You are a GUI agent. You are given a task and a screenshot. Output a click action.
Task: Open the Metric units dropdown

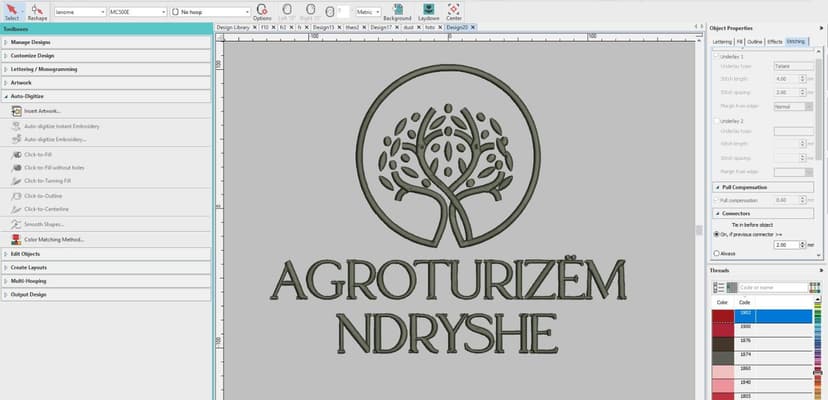pos(368,12)
